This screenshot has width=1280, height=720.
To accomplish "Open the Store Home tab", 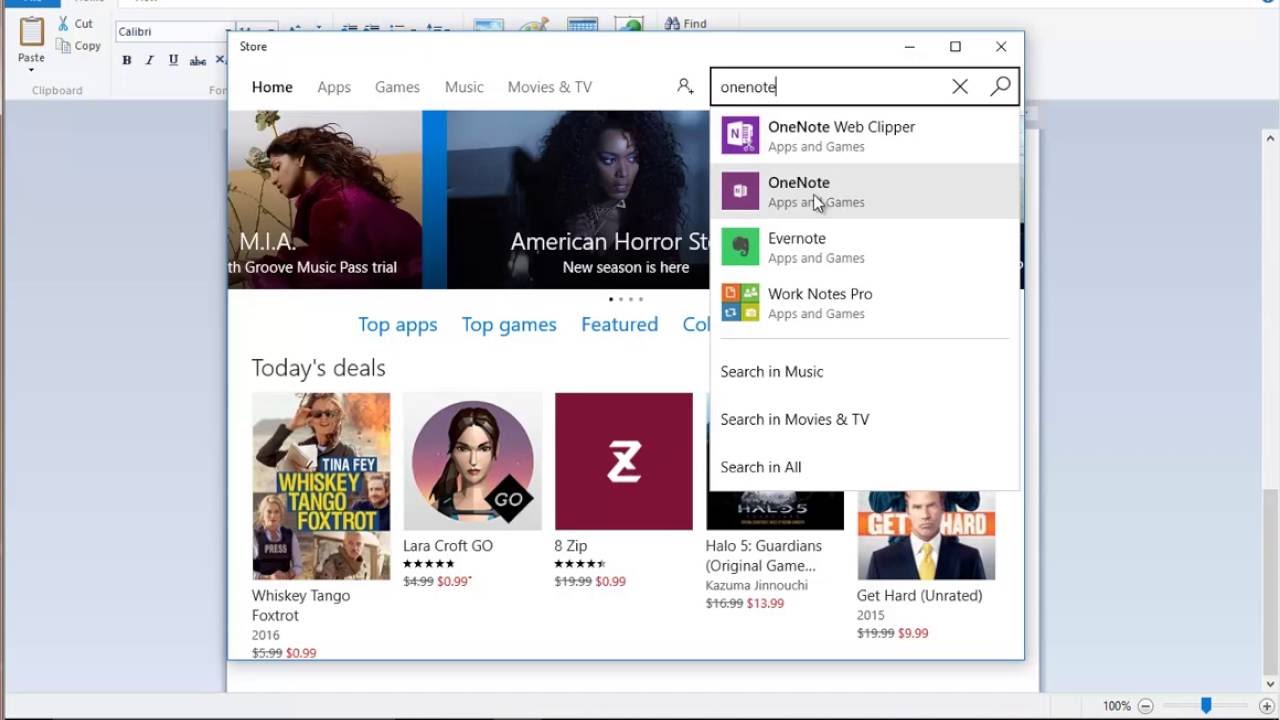I will pyautogui.click(x=272, y=87).
